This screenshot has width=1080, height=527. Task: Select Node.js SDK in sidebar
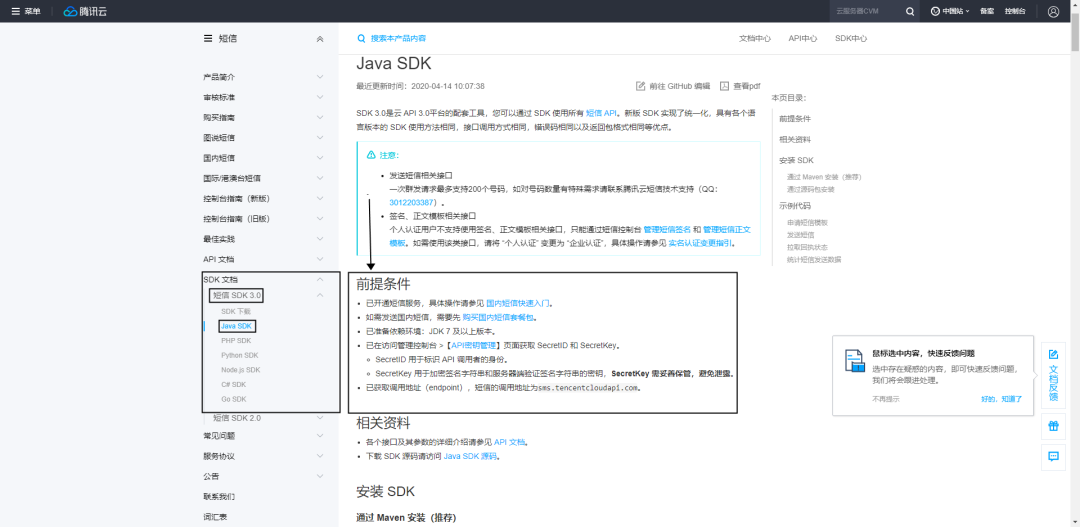pyautogui.click(x=240, y=370)
